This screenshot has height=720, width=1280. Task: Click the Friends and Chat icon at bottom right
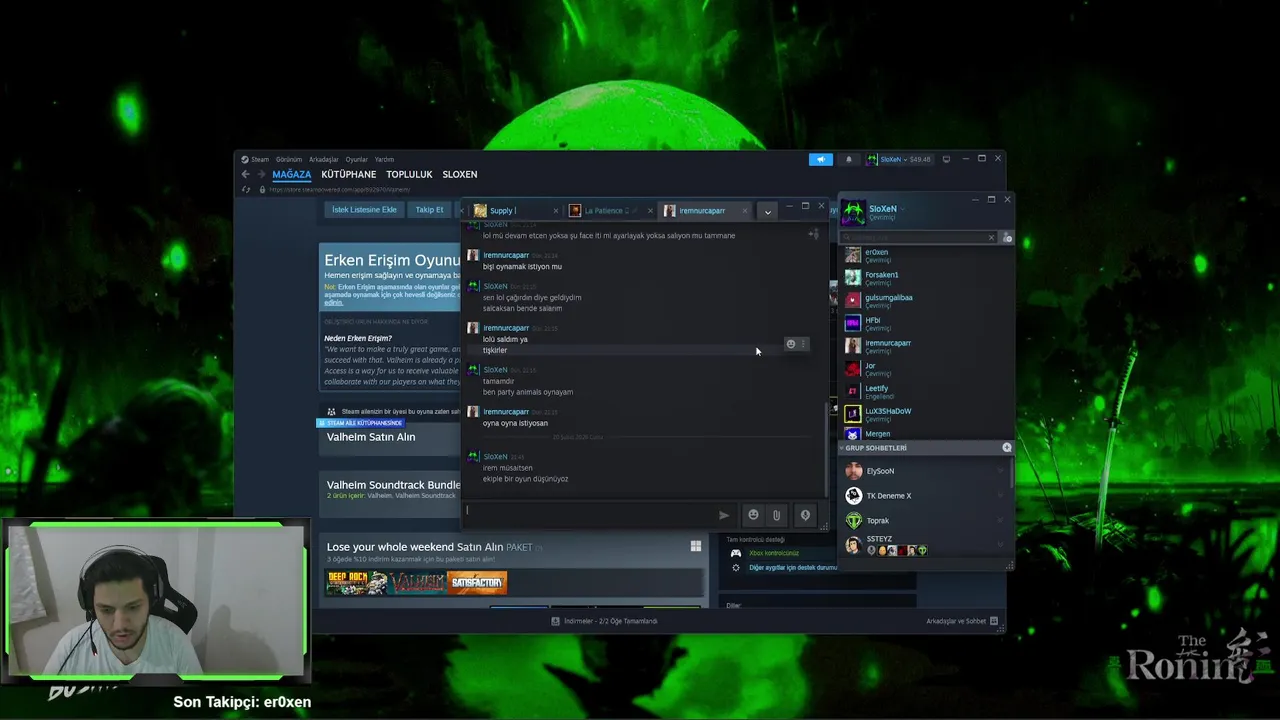point(995,621)
